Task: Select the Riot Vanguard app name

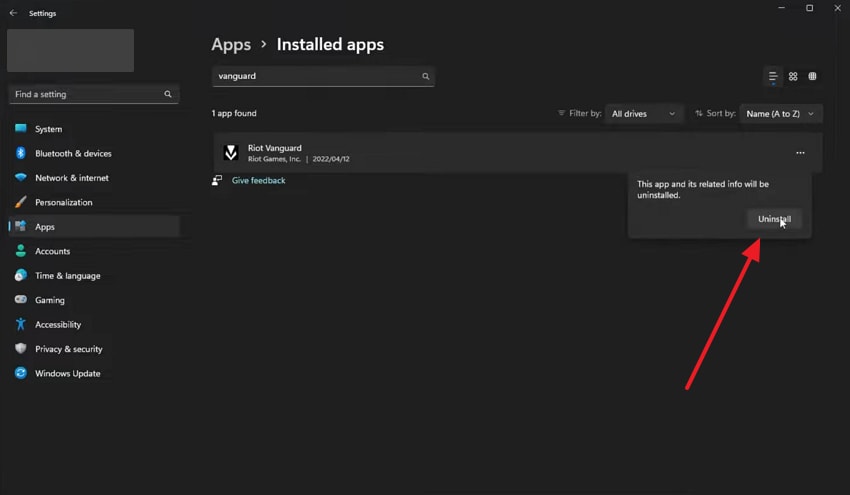Action: 275,148
